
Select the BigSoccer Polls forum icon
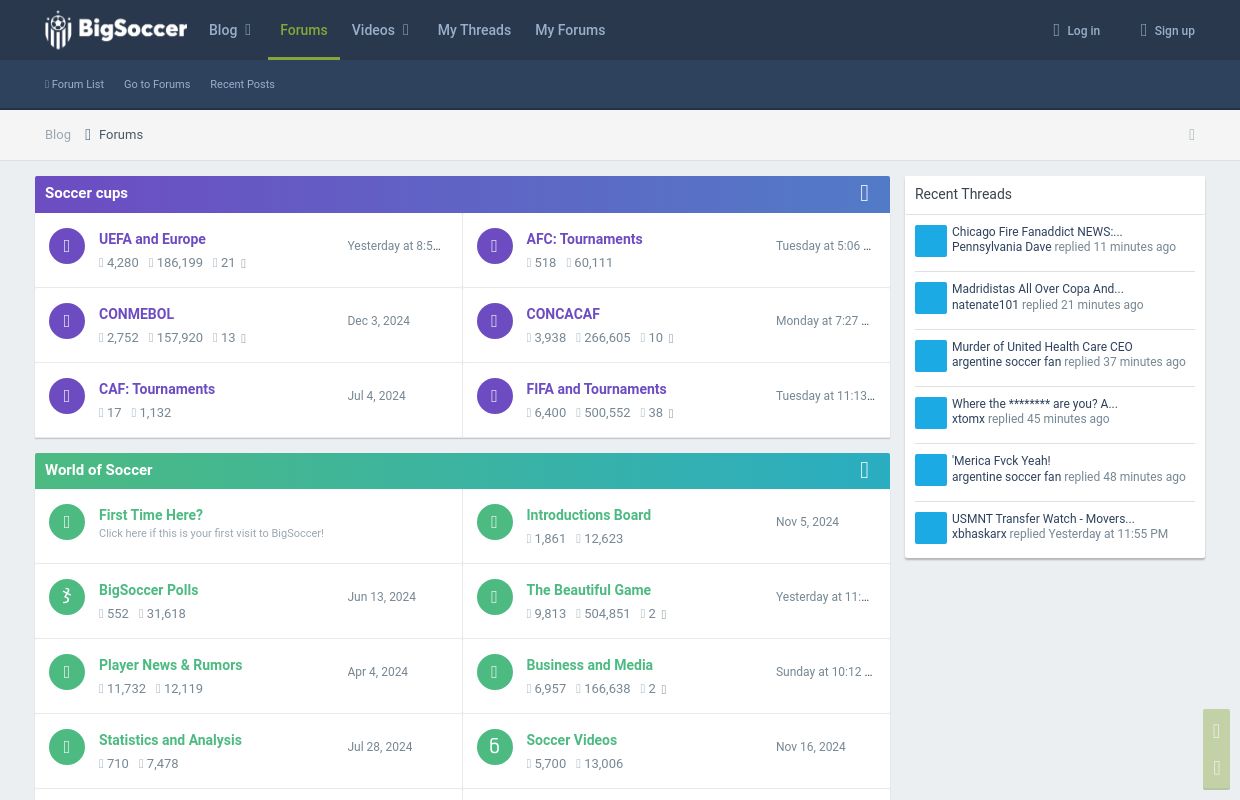coord(67,597)
